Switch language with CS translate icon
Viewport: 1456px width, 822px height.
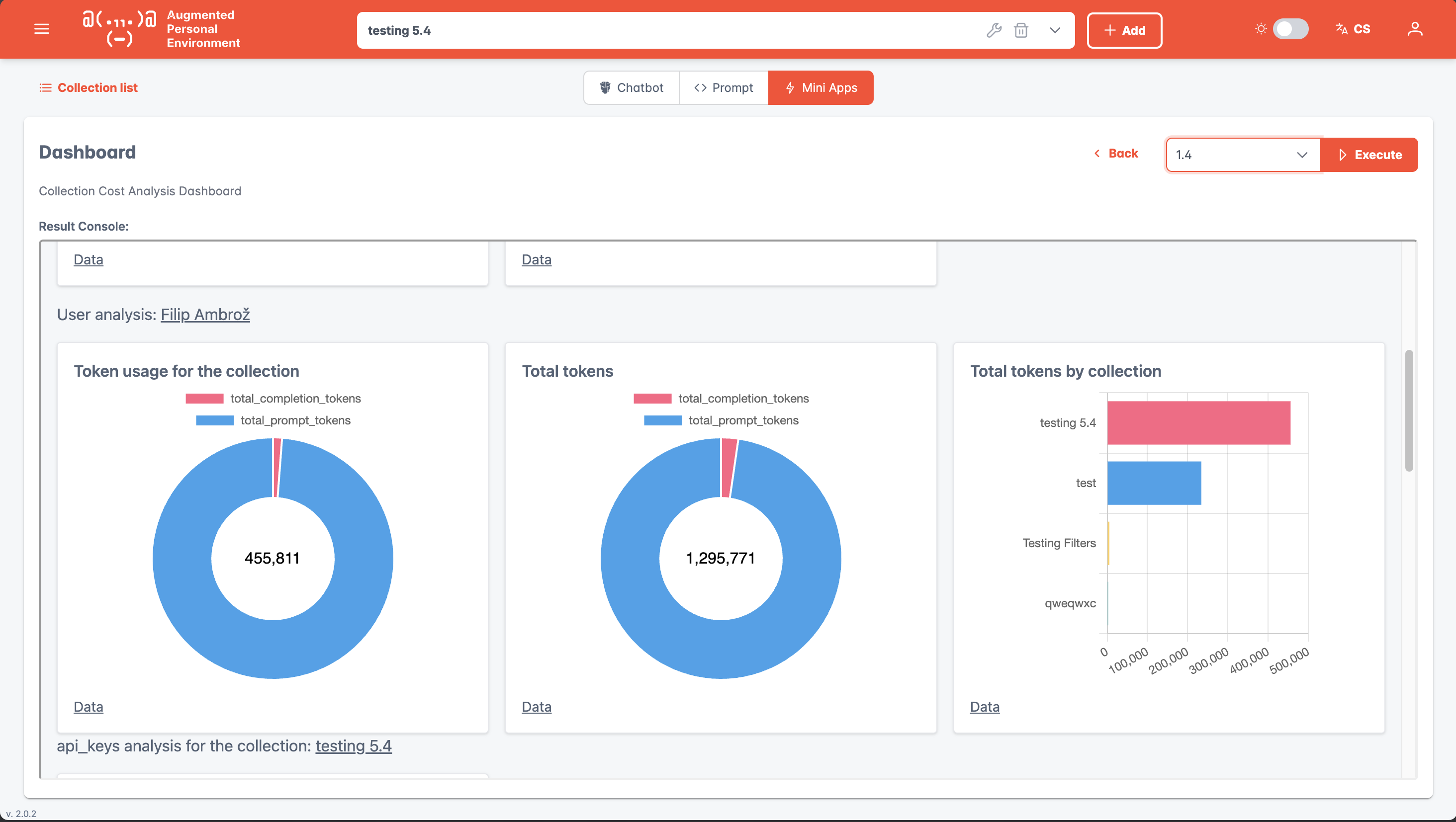click(x=1353, y=29)
